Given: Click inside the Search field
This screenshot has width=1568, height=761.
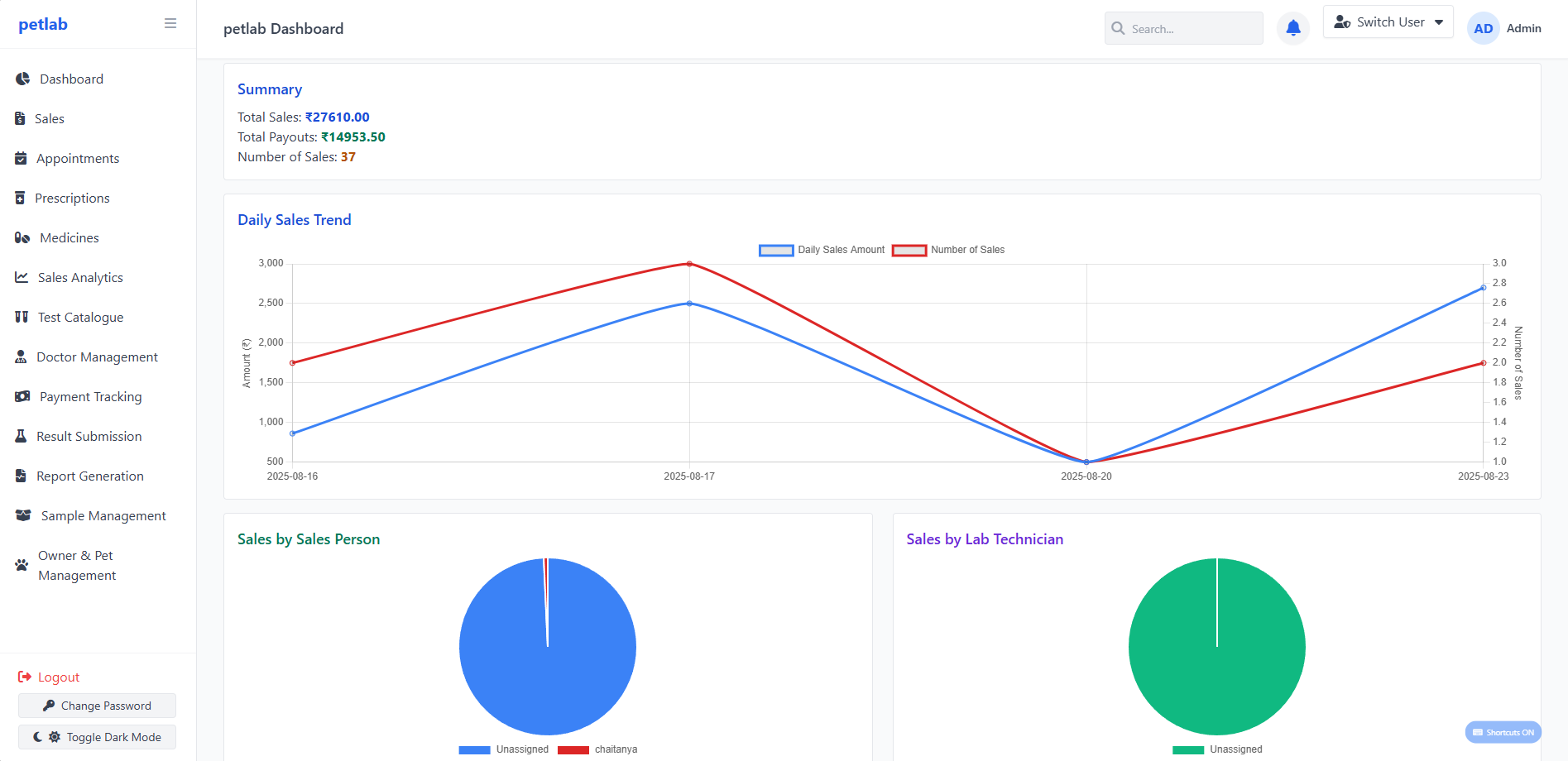Looking at the screenshot, I should coord(1183,28).
